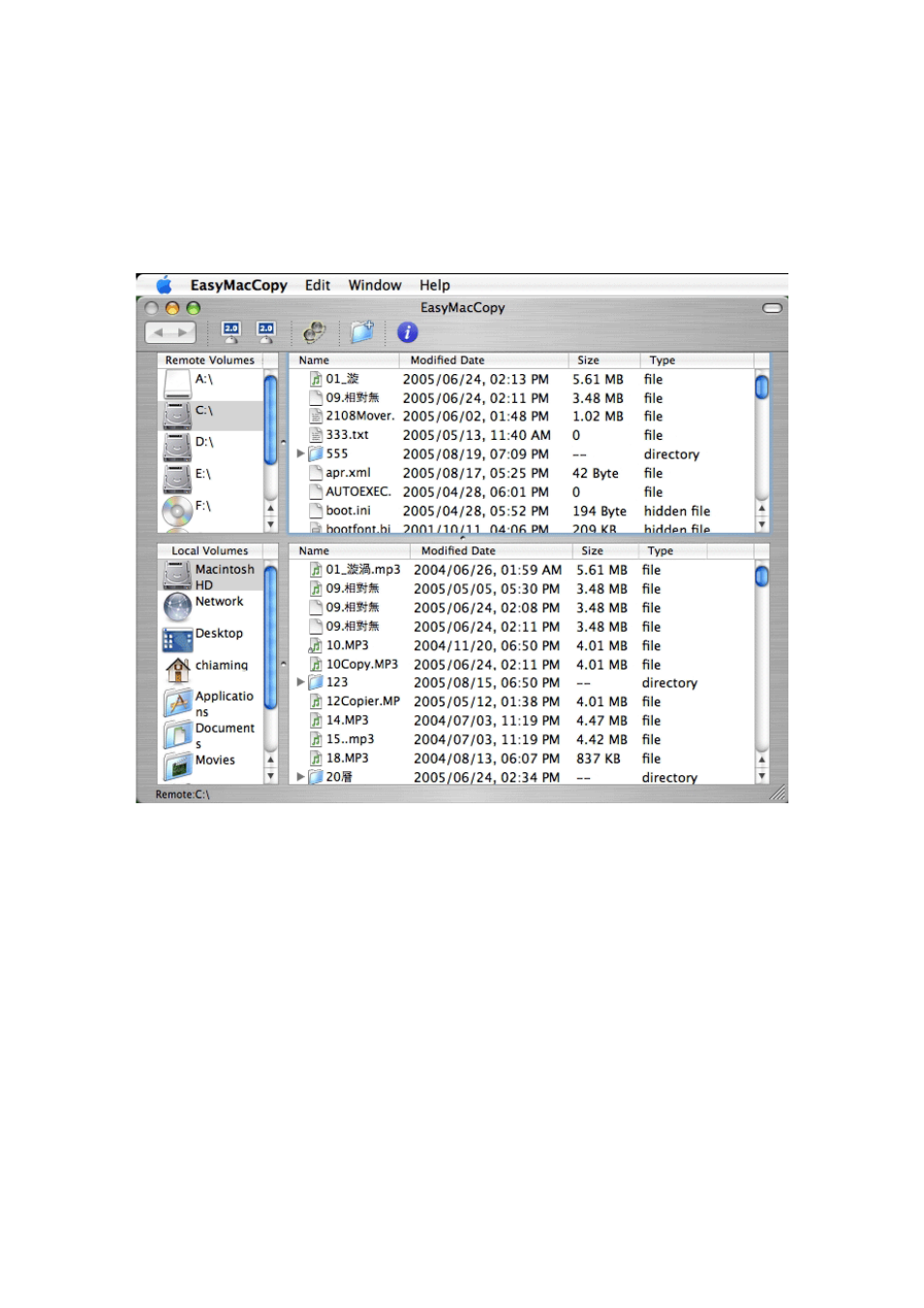Open the Network globe icon
This screenshot has width=924, height=1308.
177,607
